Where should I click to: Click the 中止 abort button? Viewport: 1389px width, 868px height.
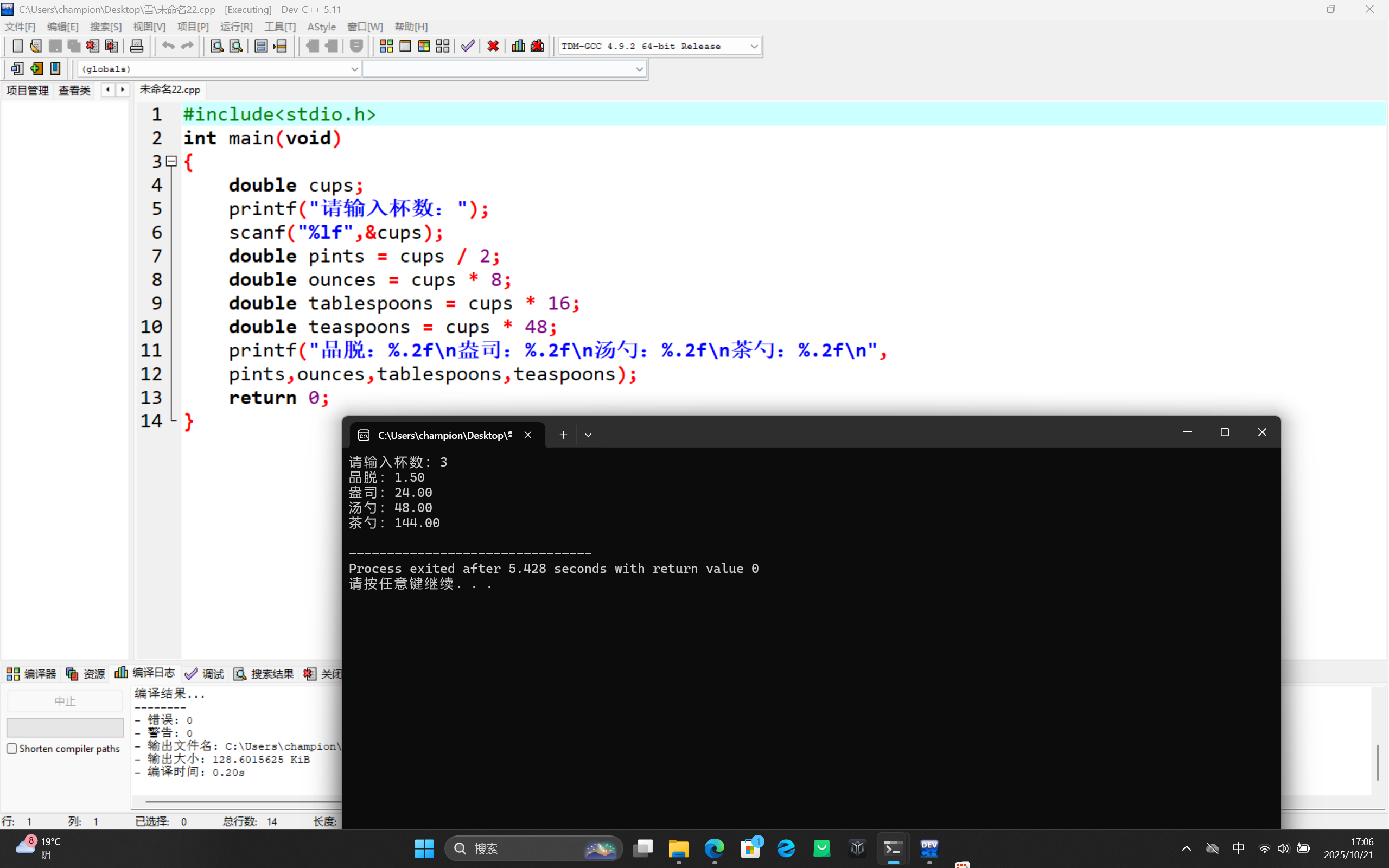65,701
